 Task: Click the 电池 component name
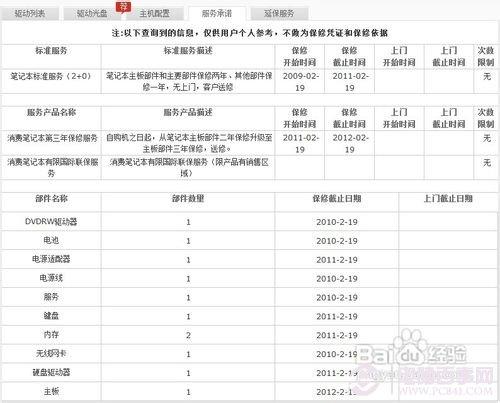pos(51,240)
